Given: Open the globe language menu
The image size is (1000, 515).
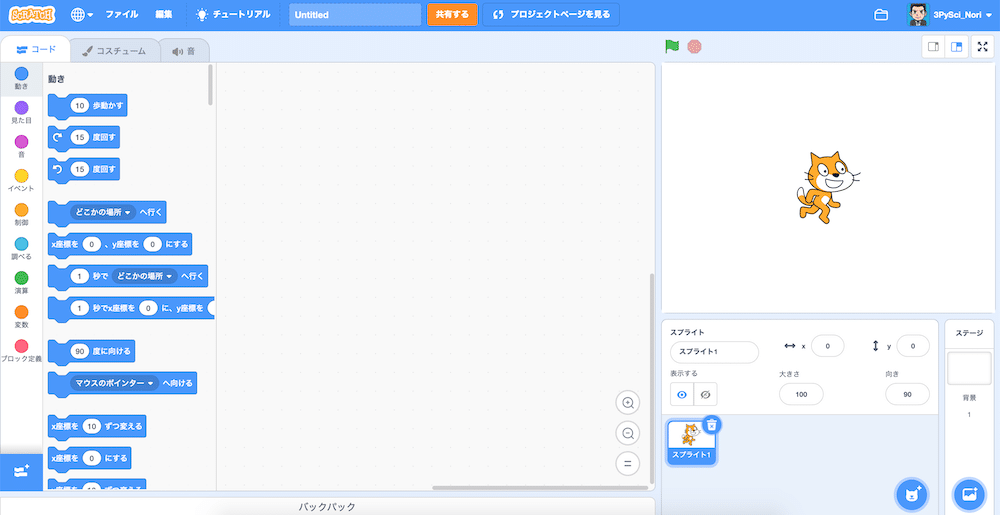Looking at the screenshot, I should pyautogui.click(x=82, y=14).
